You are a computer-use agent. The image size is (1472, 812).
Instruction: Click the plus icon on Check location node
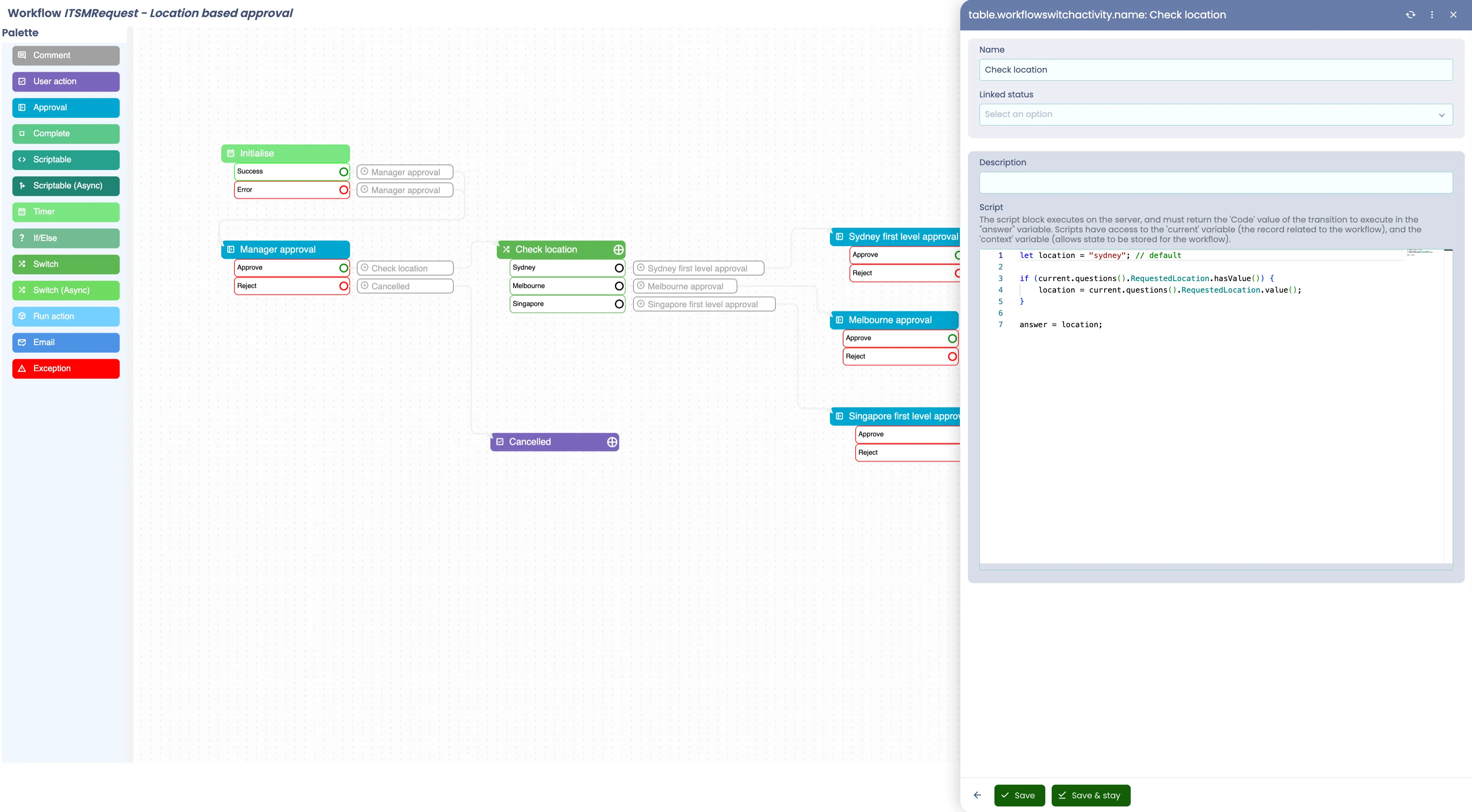point(618,250)
